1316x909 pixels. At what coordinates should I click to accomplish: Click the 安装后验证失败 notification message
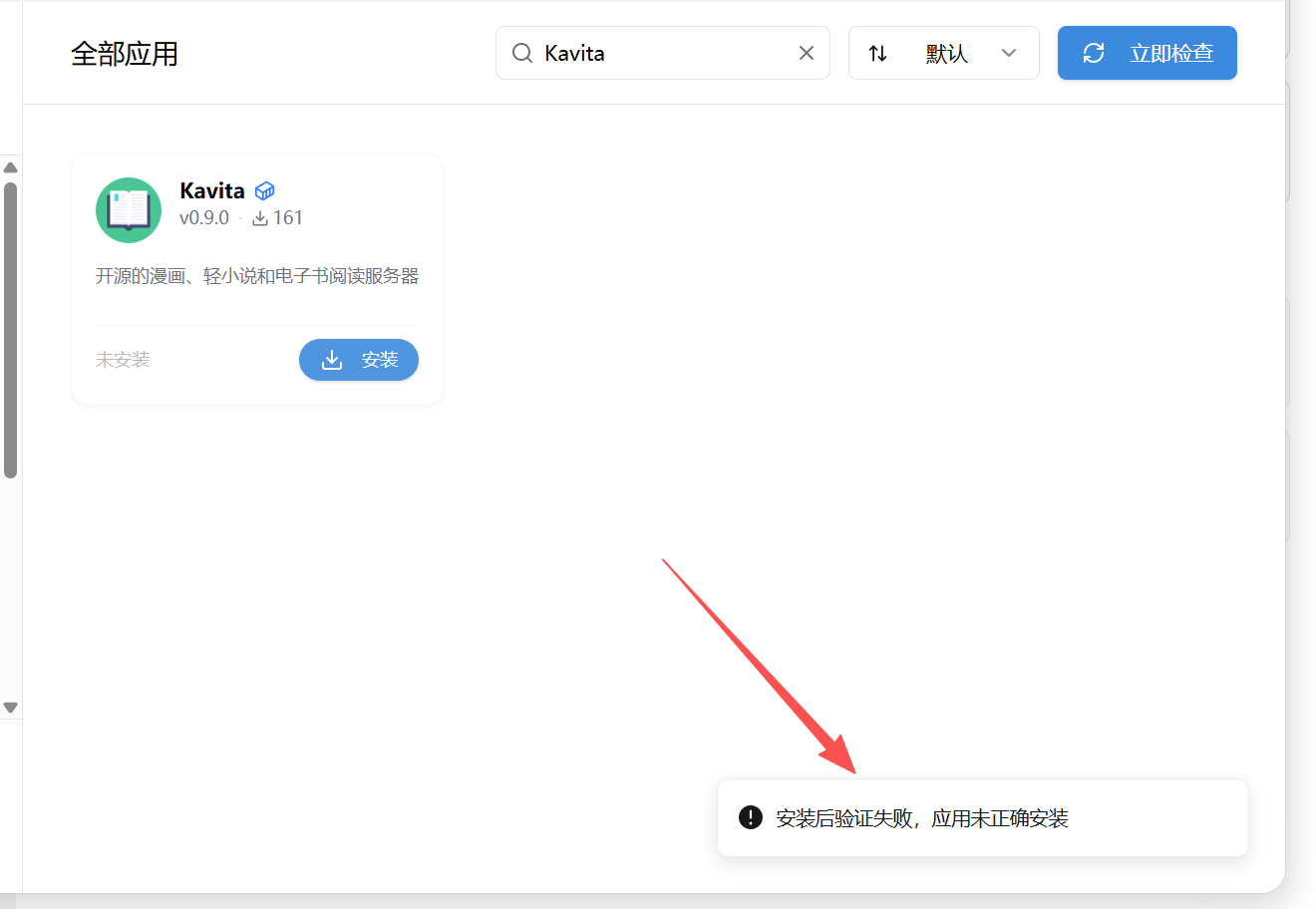tap(922, 818)
